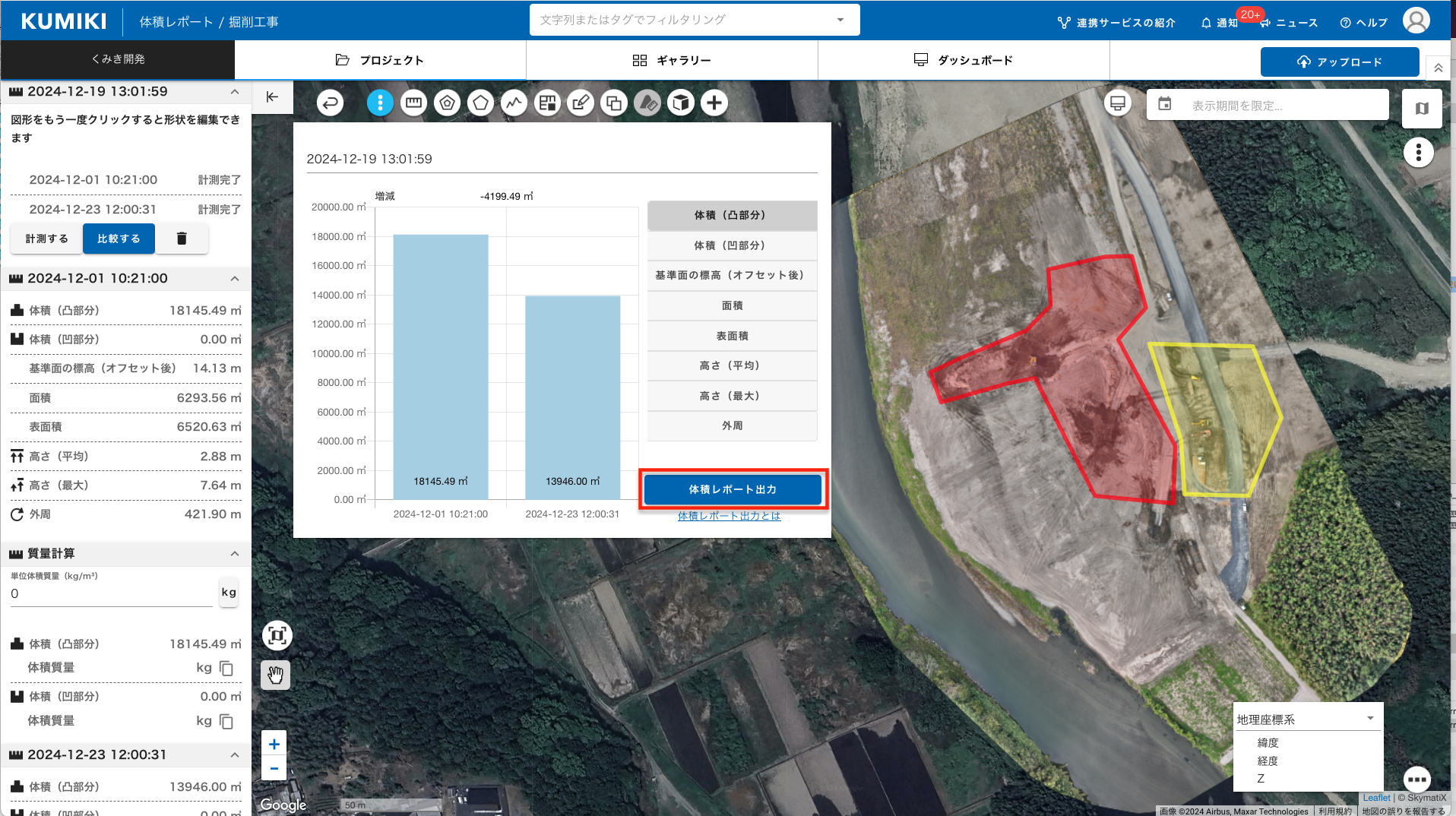The image size is (1456, 816).
Task: Switch to the ギャラリー tab
Action: [672, 60]
